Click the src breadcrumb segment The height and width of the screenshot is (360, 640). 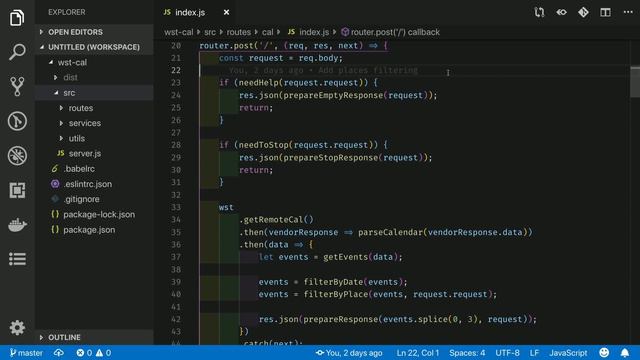click(210, 32)
